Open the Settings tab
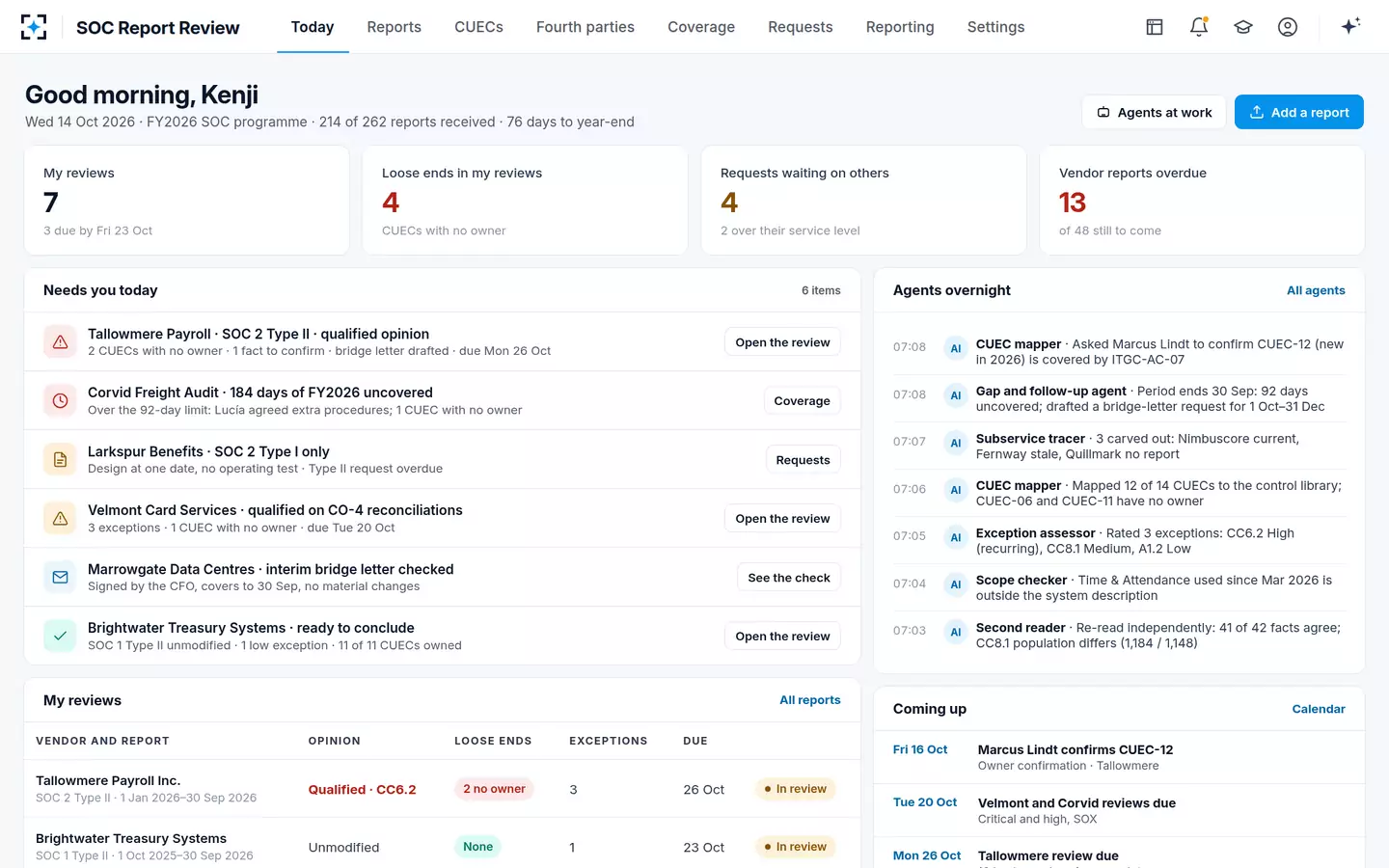 click(x=995, y=27)
